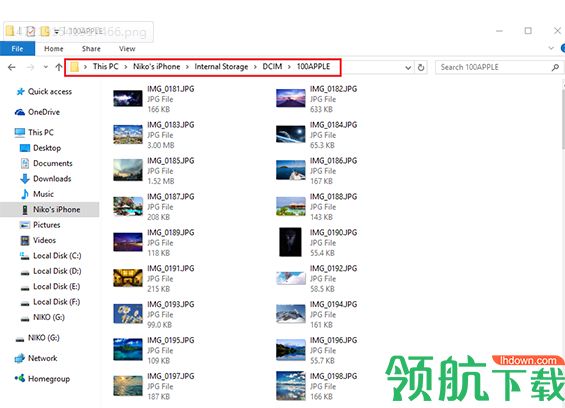Viewport: 565px width, 408px height.
Task: Open Pictures in the navigation pane
Action: point(40,225)
